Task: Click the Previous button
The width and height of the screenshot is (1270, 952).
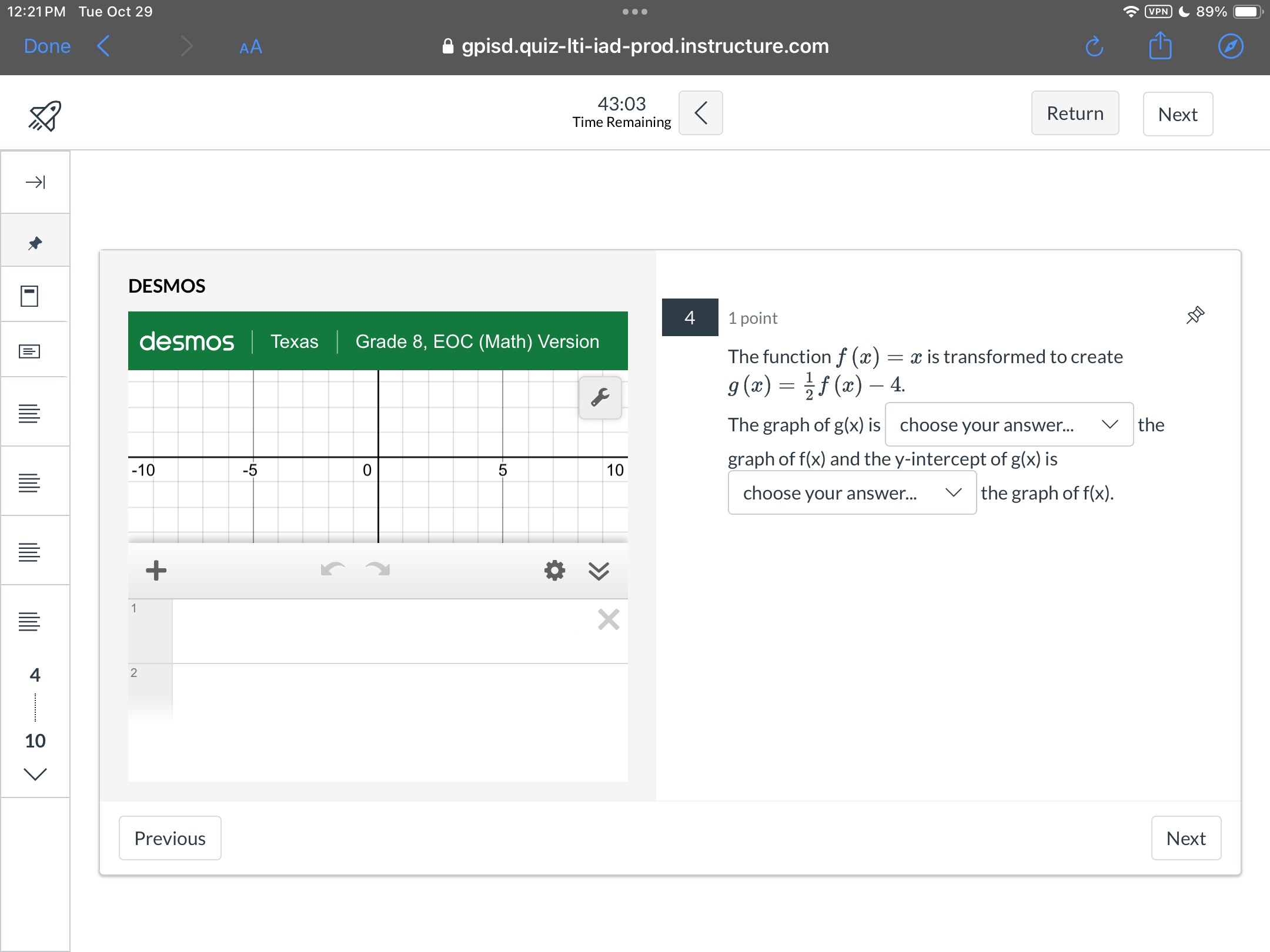Action: point(170,838)
